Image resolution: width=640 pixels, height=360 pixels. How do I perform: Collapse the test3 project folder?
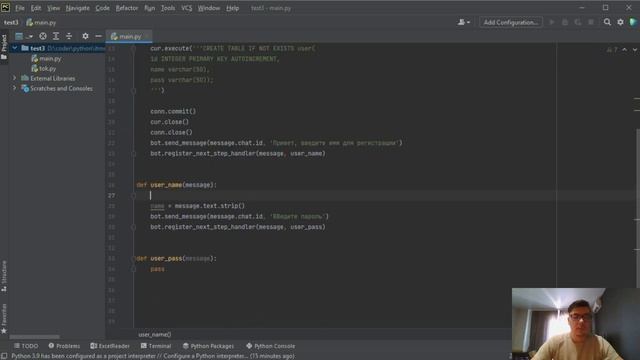(15, 48)
